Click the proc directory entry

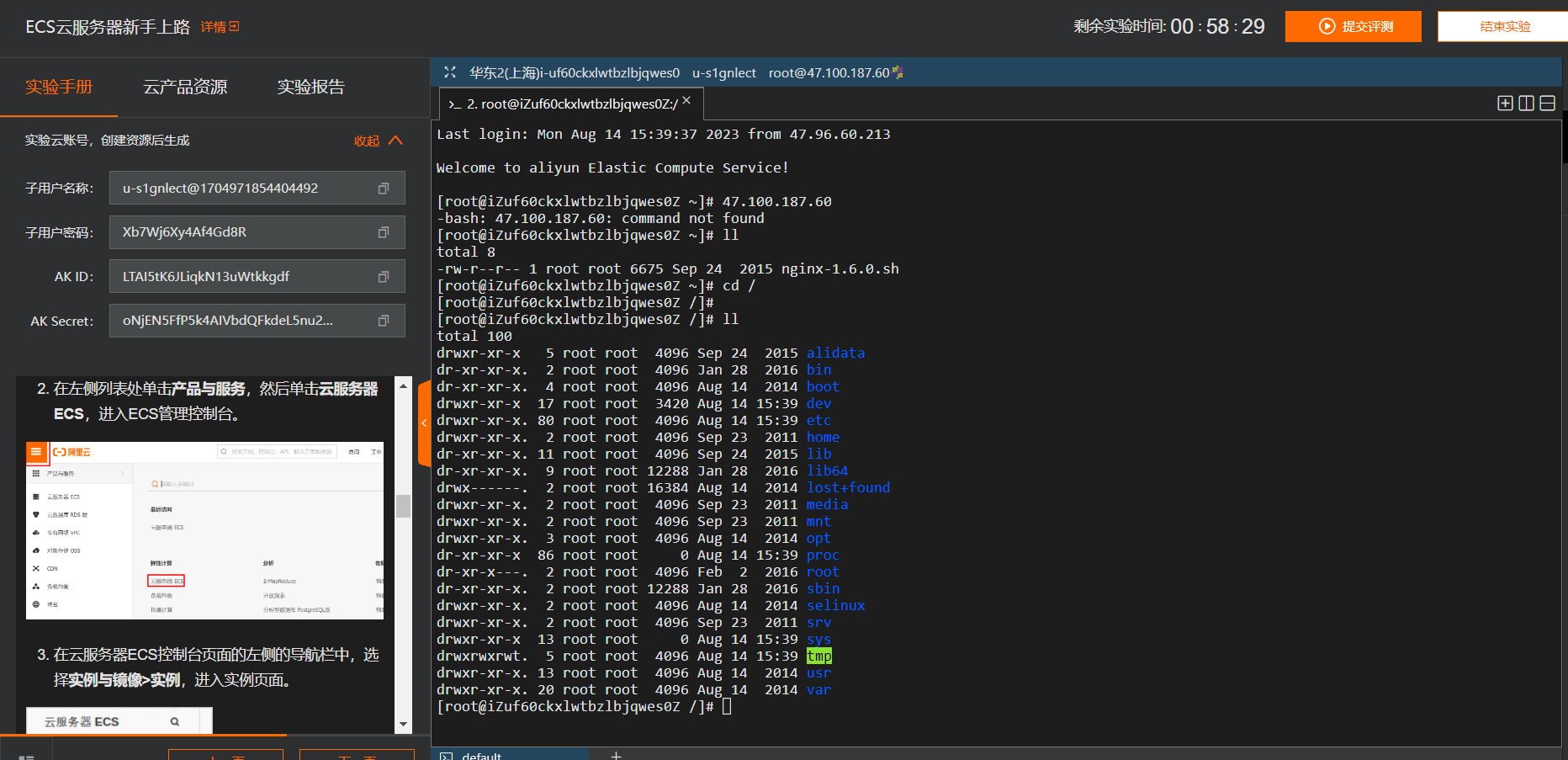(x=823, y=555)
